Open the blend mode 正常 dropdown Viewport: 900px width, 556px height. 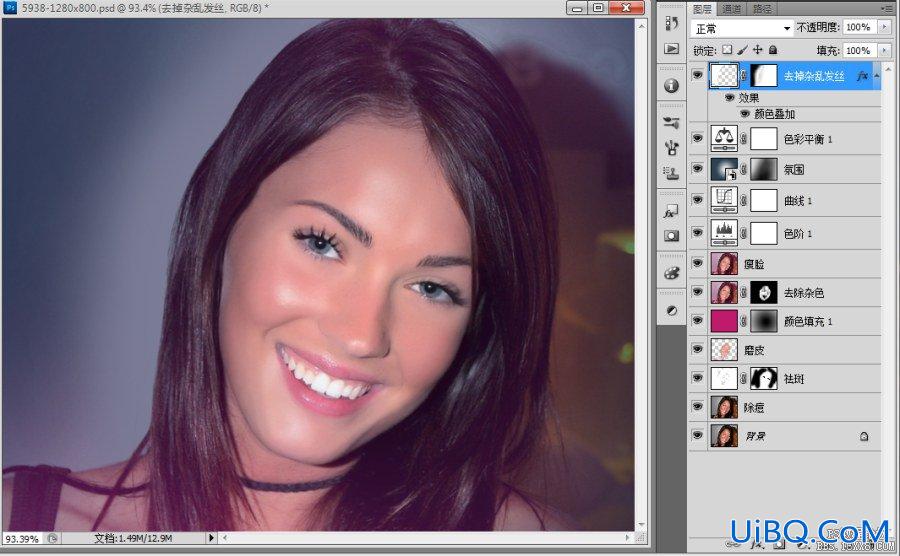742,28
